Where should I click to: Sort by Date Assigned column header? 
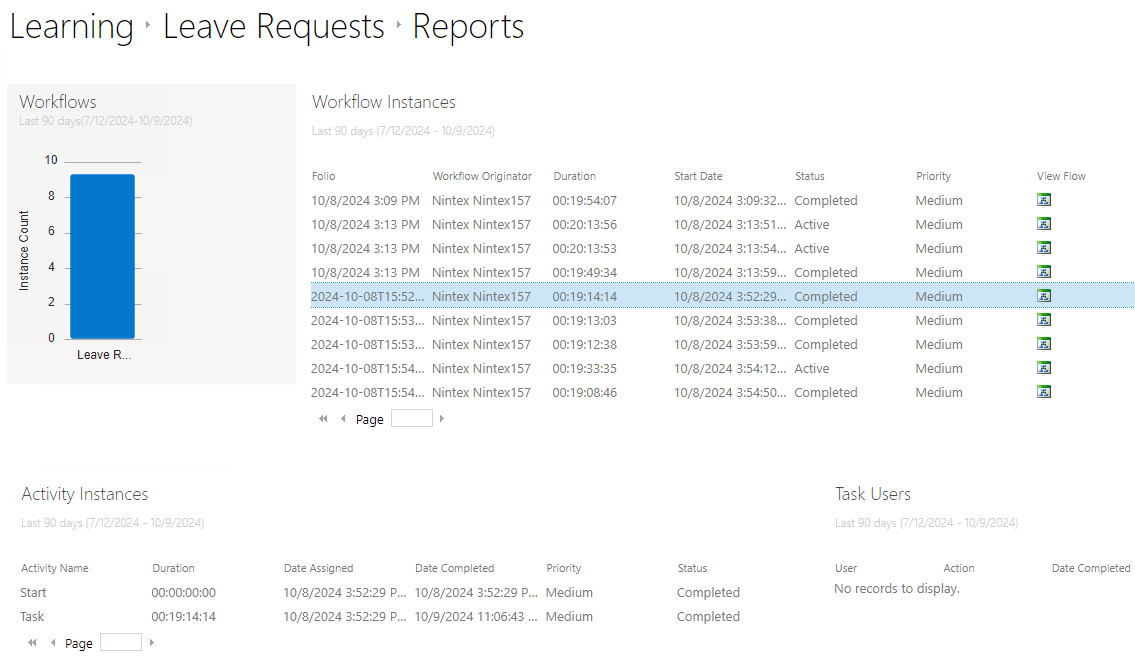tap(318, 568)
